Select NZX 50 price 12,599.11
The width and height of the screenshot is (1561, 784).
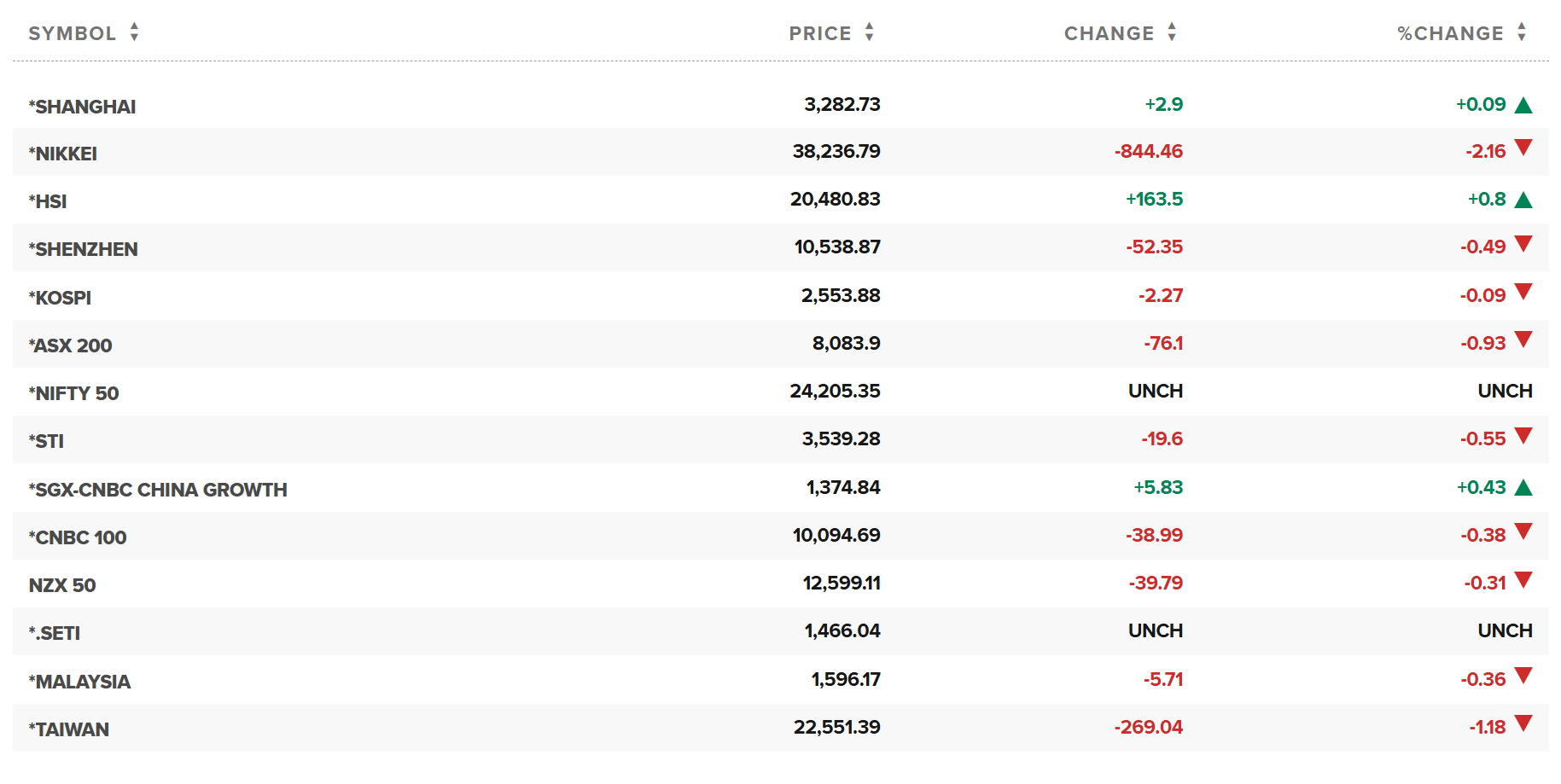point(842,583)
